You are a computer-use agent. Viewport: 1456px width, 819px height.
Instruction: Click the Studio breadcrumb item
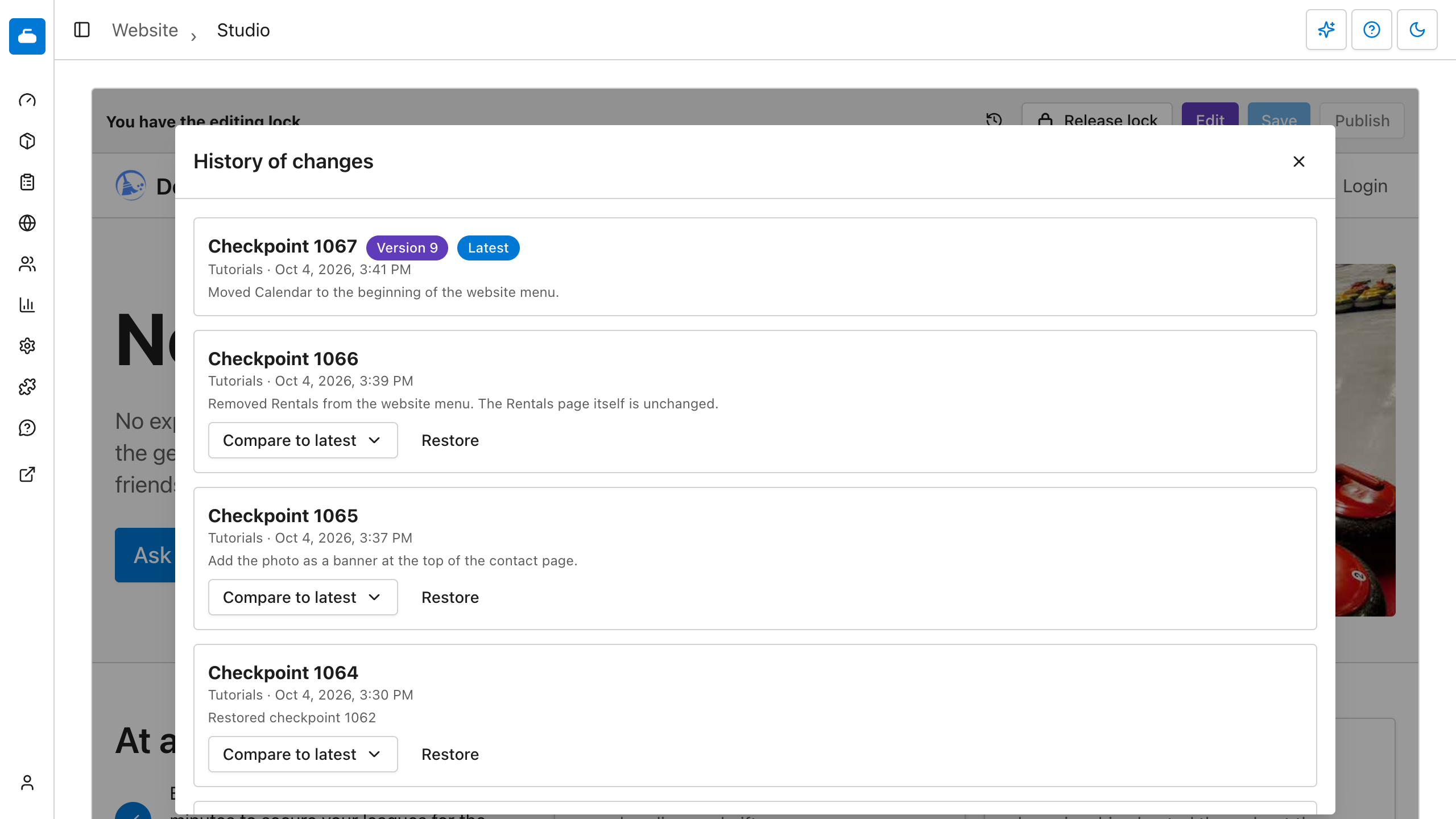[x=243, y=30]
